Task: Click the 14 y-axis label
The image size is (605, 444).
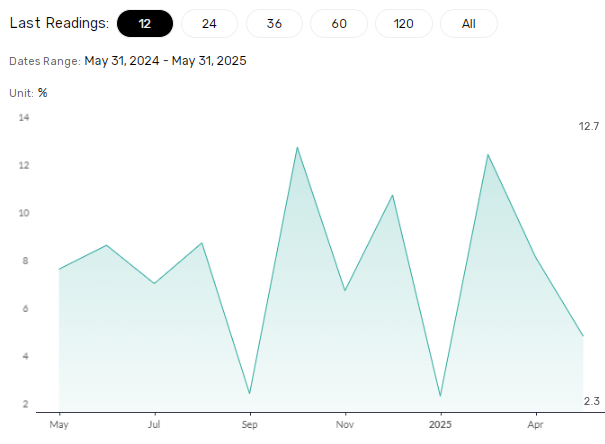Action: click(x=24, y=118)
